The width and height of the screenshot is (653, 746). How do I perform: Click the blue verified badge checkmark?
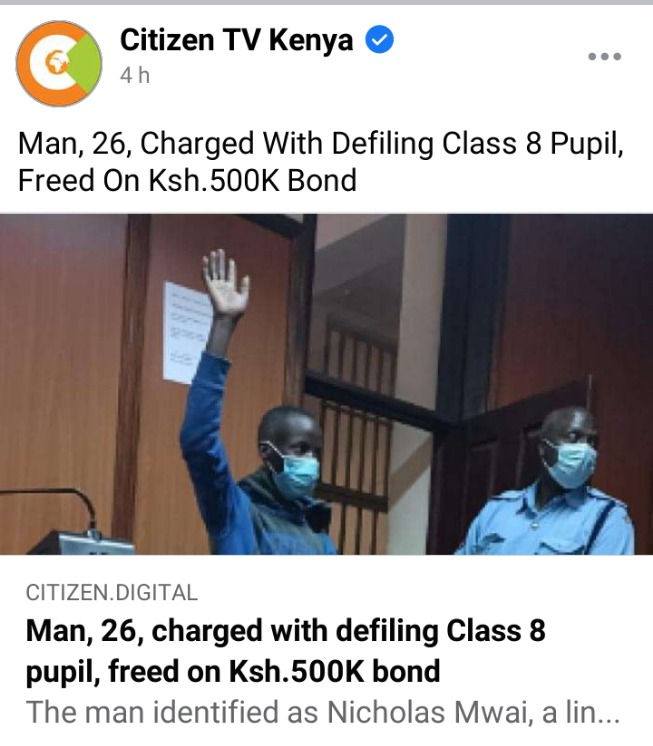click(379, 39)
